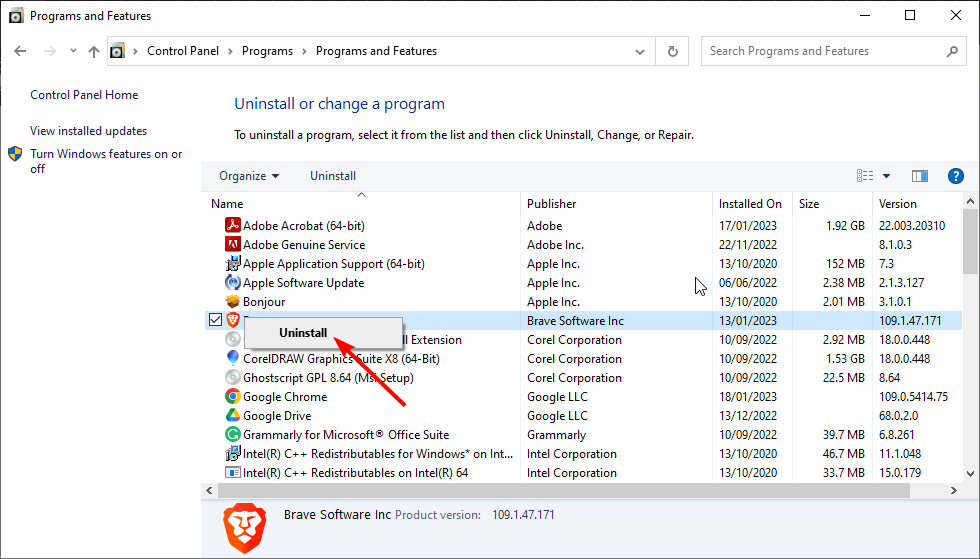Open the Organize dropdown menu
The height and width of the screenshot is (559, 980).
point(249,176)
